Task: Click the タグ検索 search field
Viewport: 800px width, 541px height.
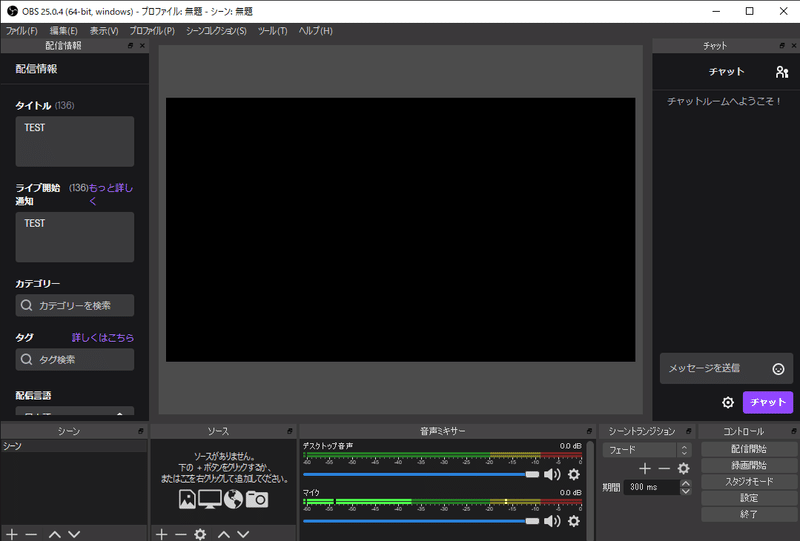Action: [x=75, y=359]
